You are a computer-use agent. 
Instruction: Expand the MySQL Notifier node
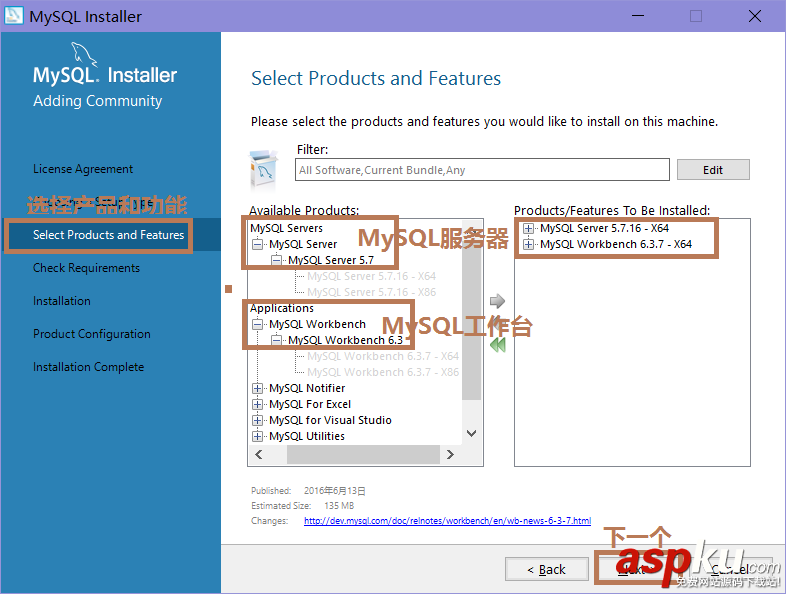point(257,388)
